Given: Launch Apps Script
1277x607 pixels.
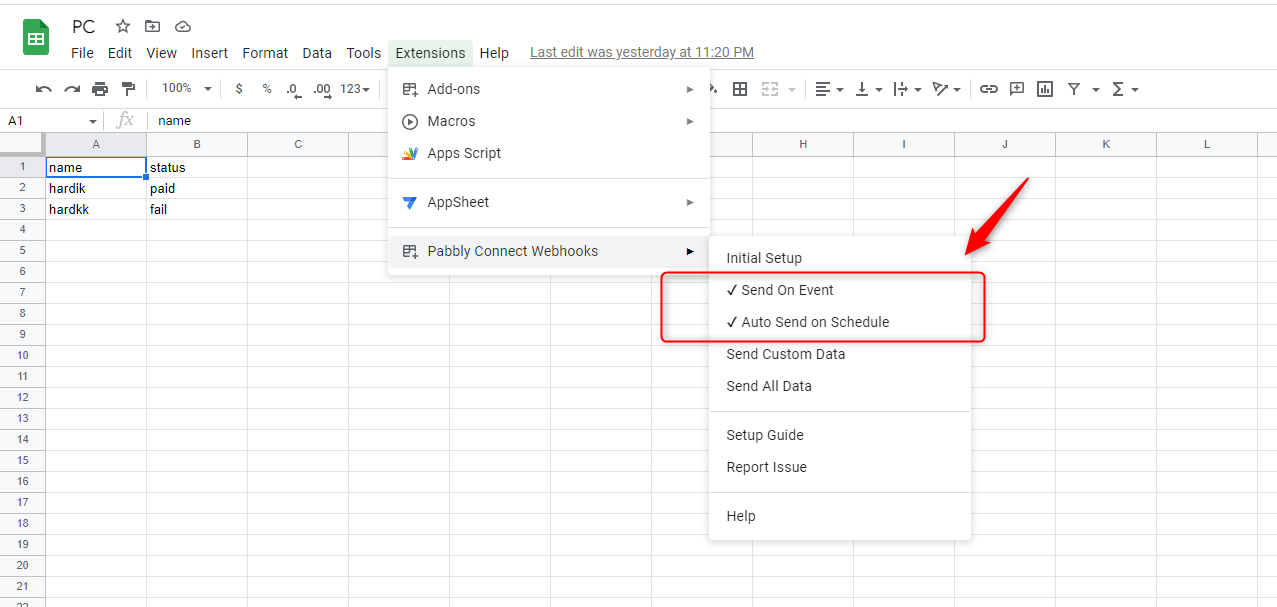Looking at the screenshot, I should point(549,153).
